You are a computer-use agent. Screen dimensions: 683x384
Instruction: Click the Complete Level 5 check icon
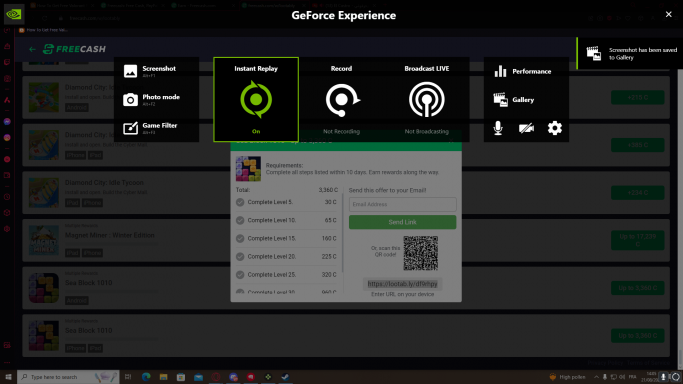pyautogui.click(x=240, y=202)
